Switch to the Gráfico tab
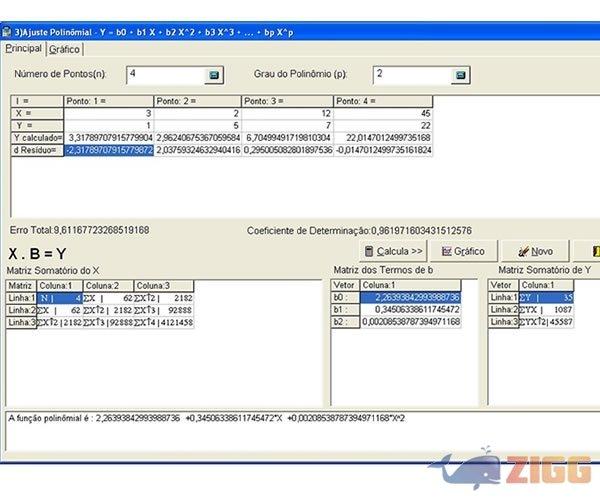Viewport: 600px width, 500px height. pos(65,48)
